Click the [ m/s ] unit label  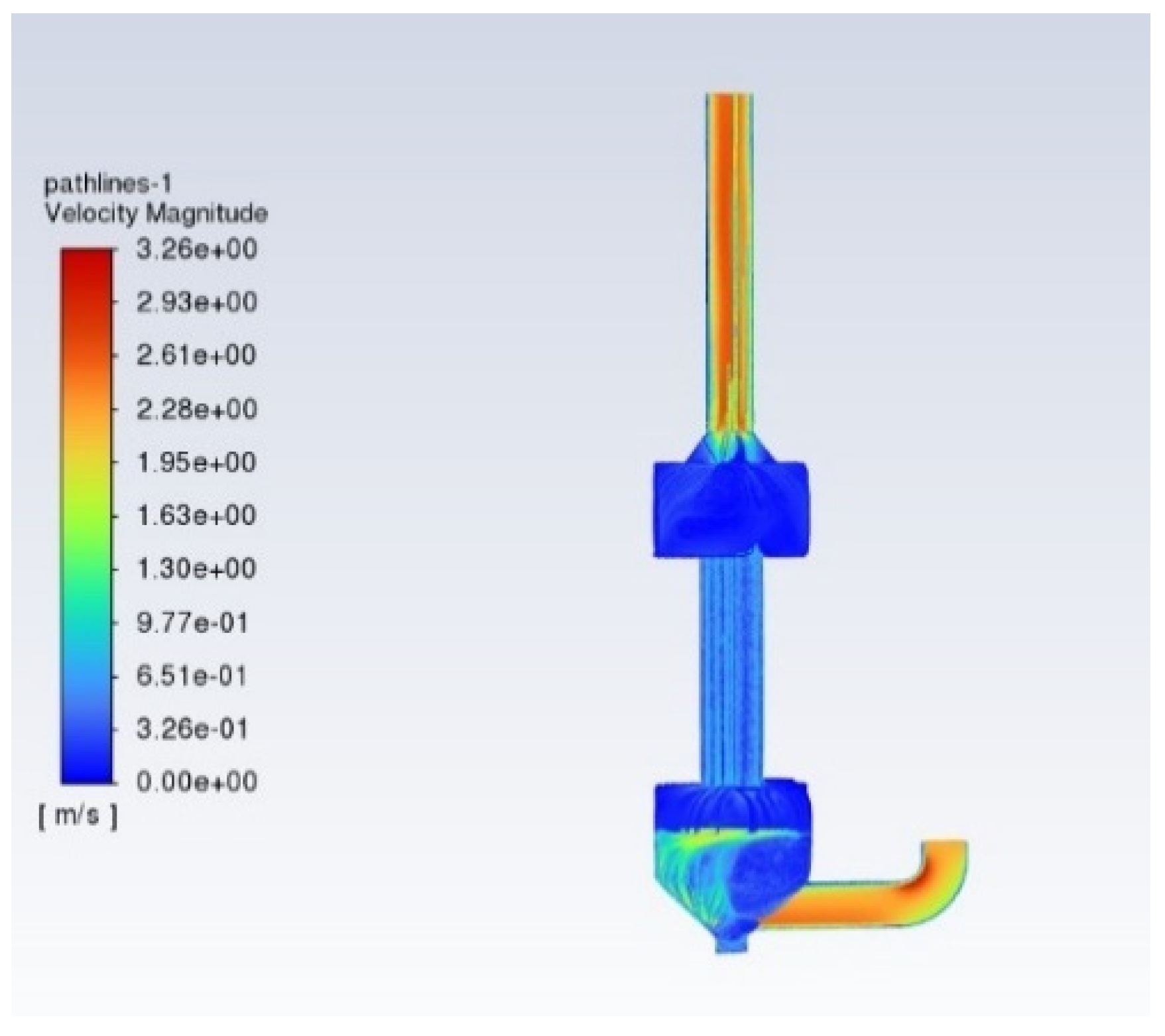pyautogui.click(x=78, y=816)
